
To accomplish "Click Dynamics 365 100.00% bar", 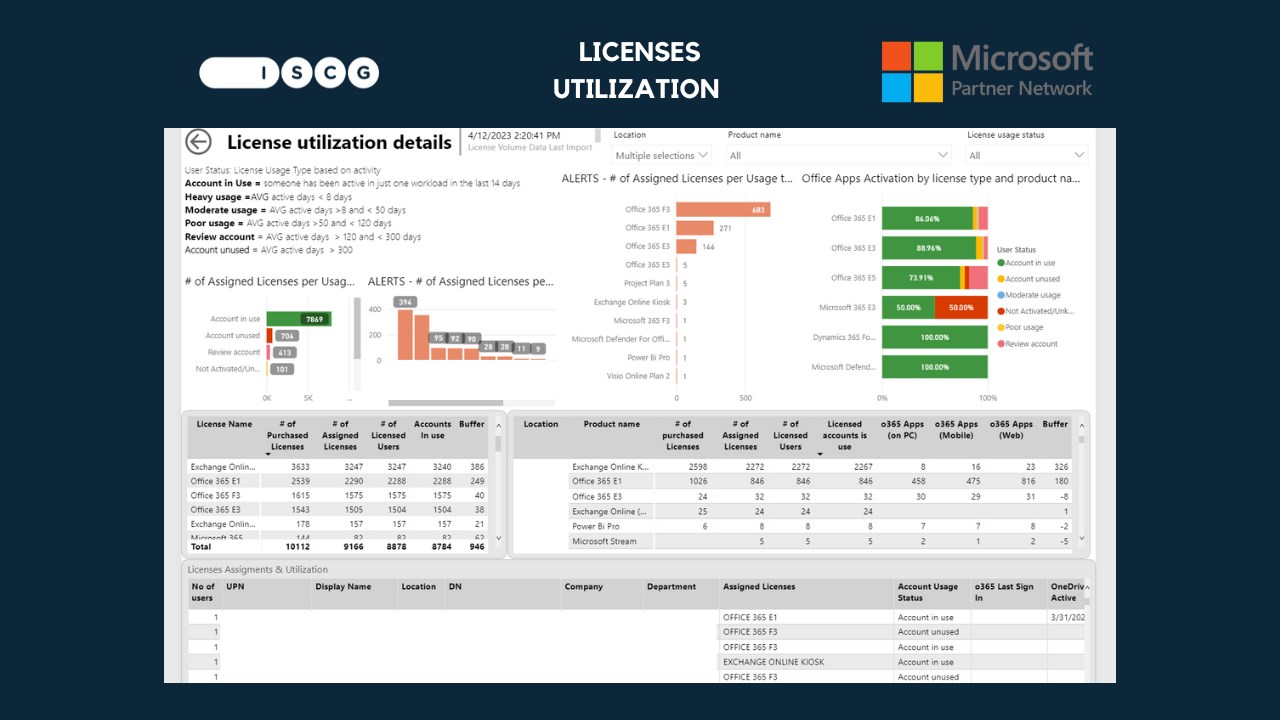I will pos(935,337).
